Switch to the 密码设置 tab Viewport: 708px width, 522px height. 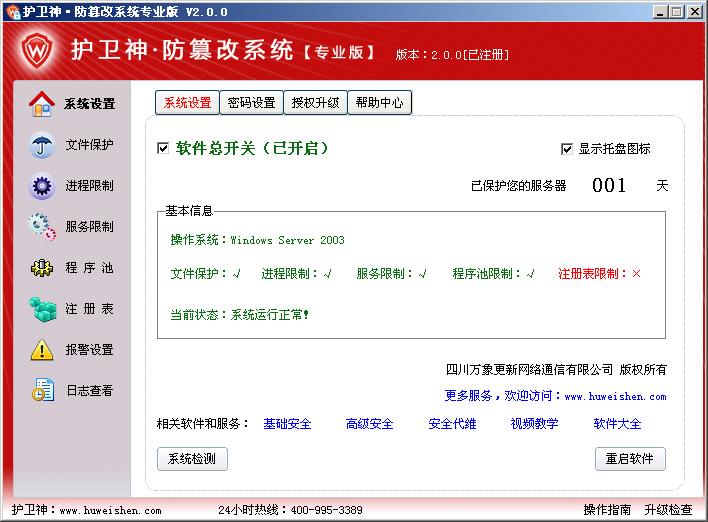pyautogui.click(x=252, y=103)
